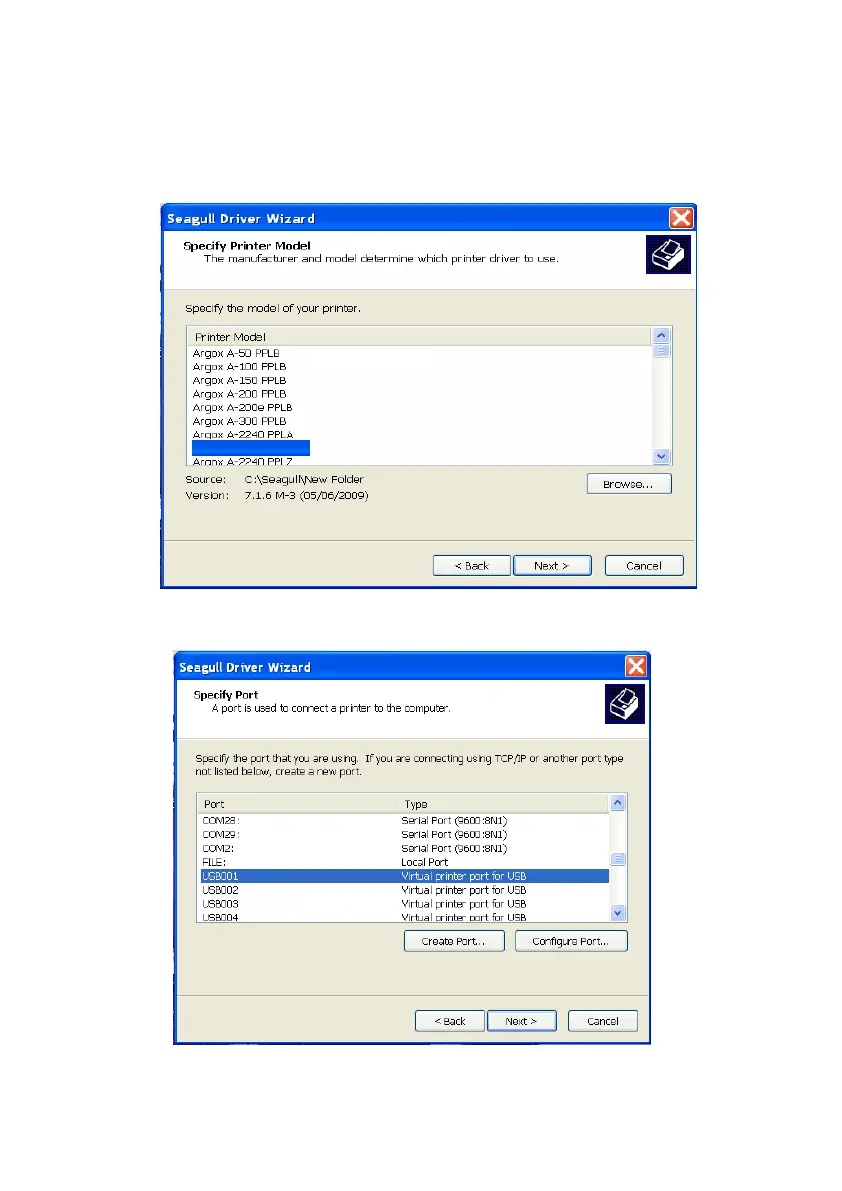Click Next in the Printer Model dialog

pyautogui.click(x=552, y=566)
